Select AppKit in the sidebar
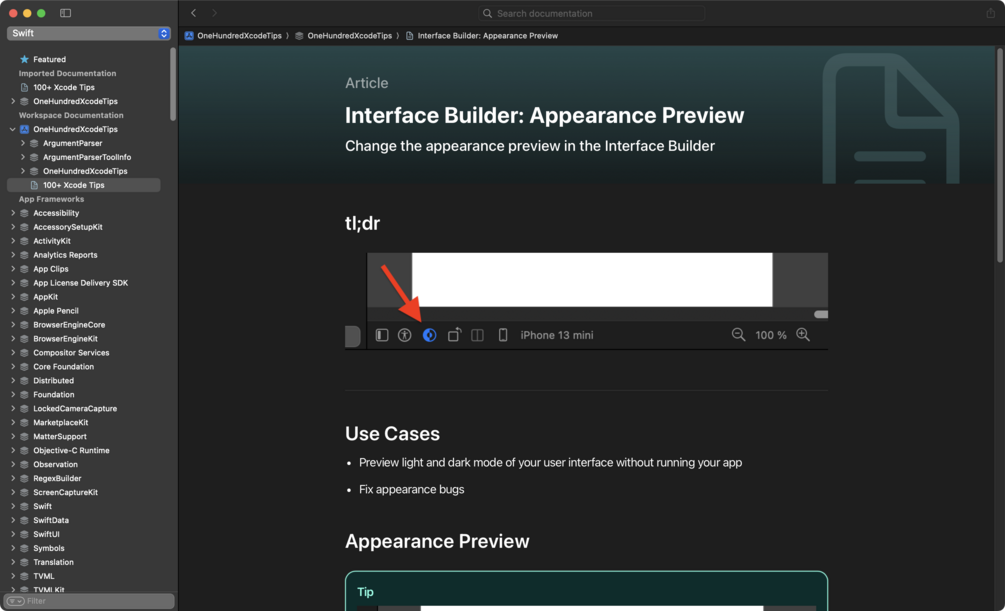 click(45, 297)
